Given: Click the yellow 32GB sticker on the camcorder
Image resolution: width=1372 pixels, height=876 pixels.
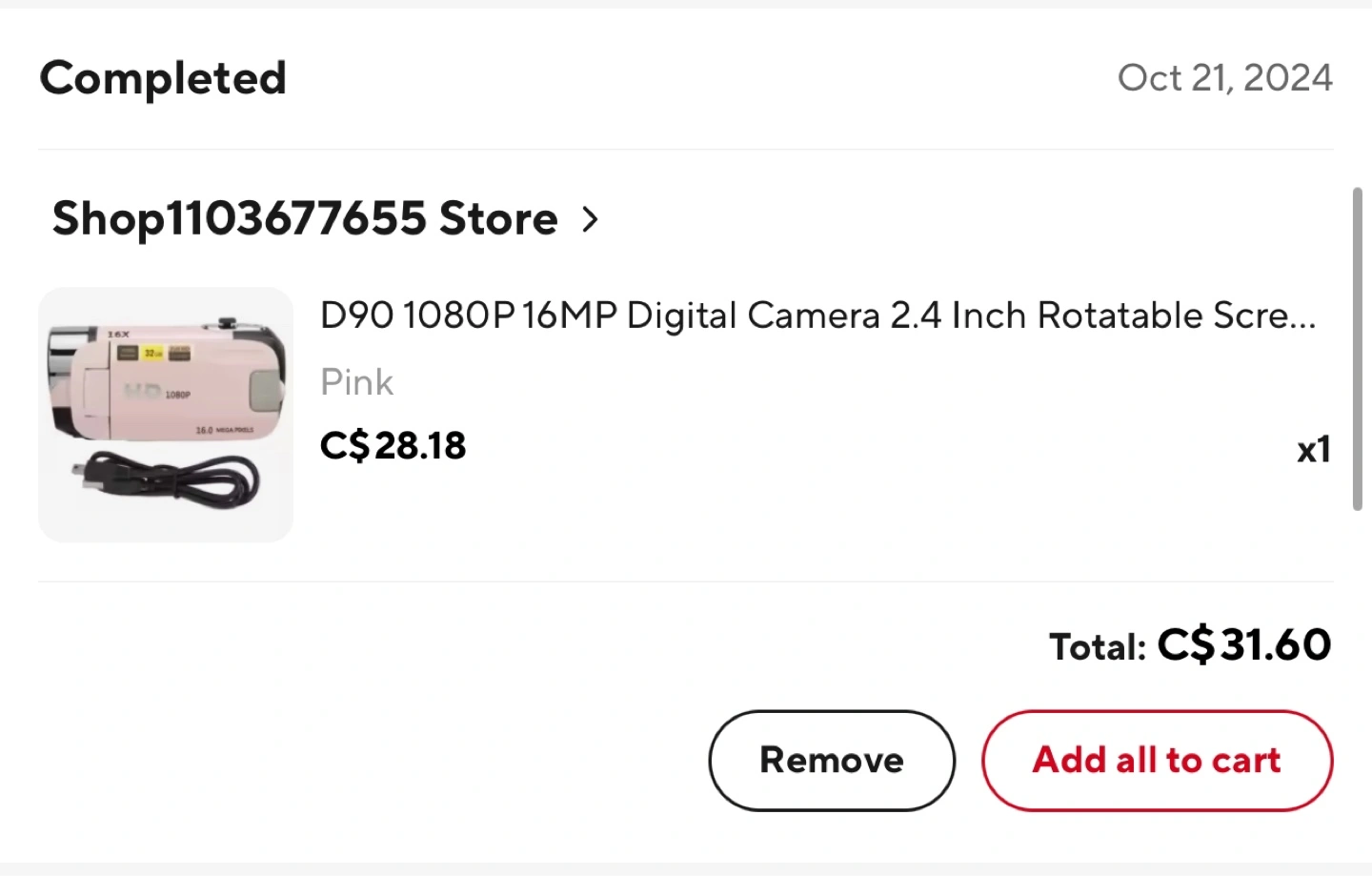Looking at the screenshot, I should click(x=152, y=354).
